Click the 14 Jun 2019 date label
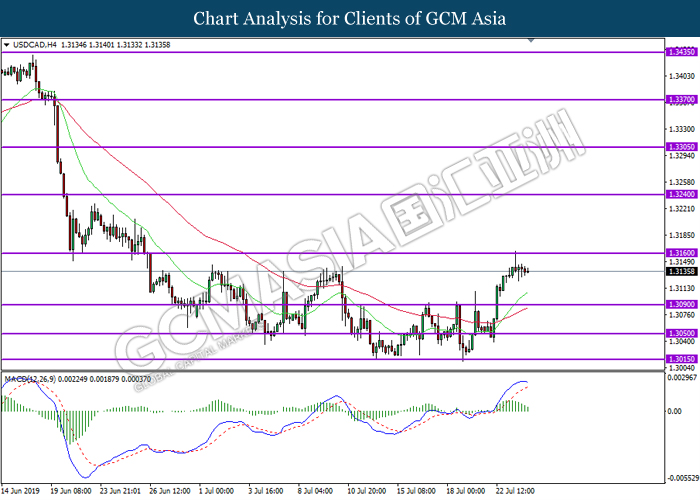Screen dimensions: 700x500 [21, 491]
